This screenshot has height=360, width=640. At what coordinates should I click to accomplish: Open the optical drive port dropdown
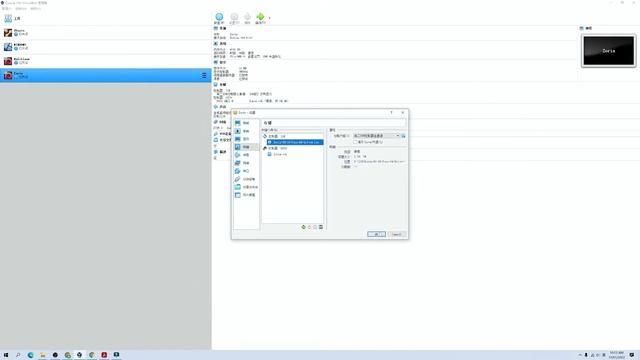point(376,136)
